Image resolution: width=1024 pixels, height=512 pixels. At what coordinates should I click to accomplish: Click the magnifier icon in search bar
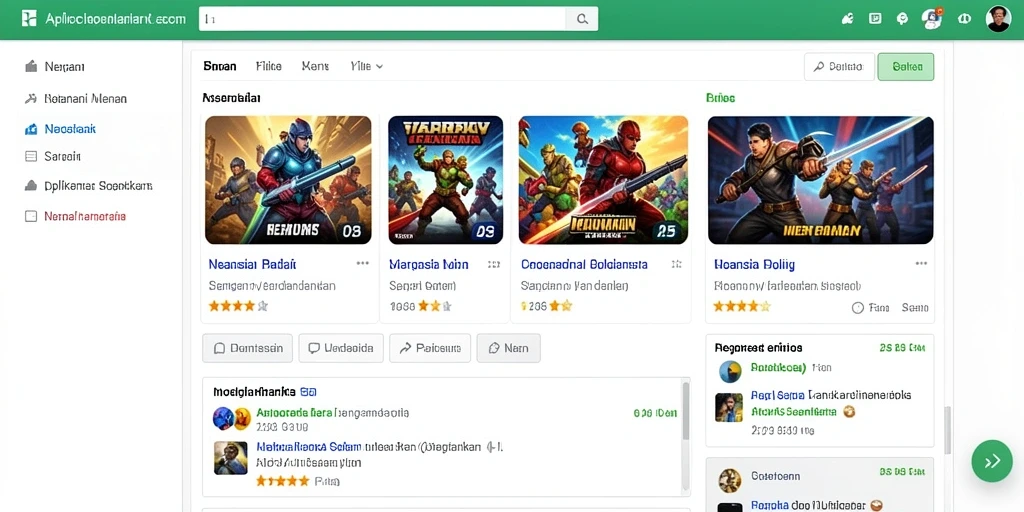[581, 20]
